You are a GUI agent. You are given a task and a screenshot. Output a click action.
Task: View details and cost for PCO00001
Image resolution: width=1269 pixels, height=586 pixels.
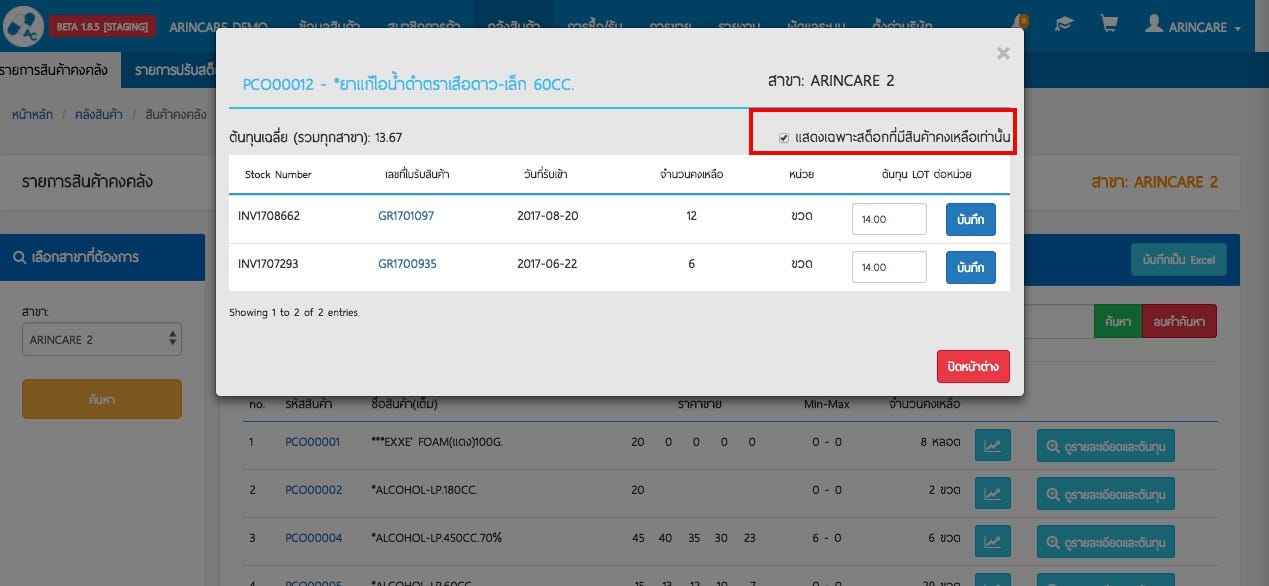click(1106, 445)
